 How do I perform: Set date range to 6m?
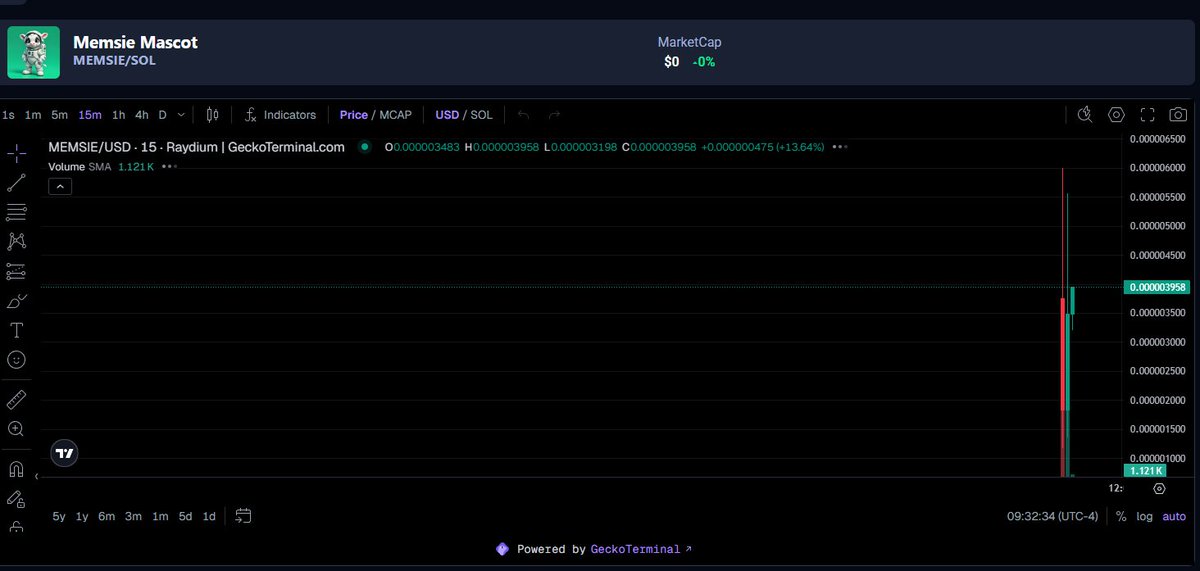107,516
